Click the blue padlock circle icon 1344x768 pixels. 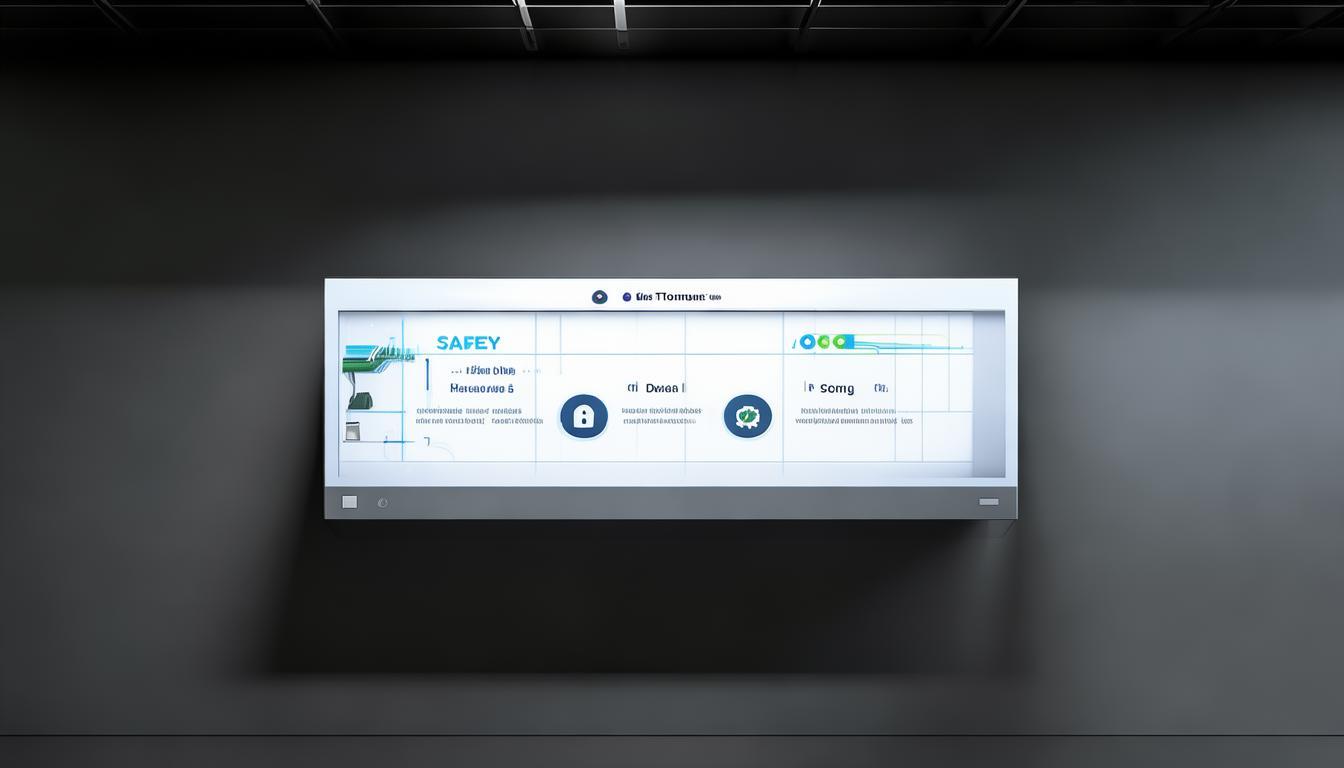click(x=584, y=416)
